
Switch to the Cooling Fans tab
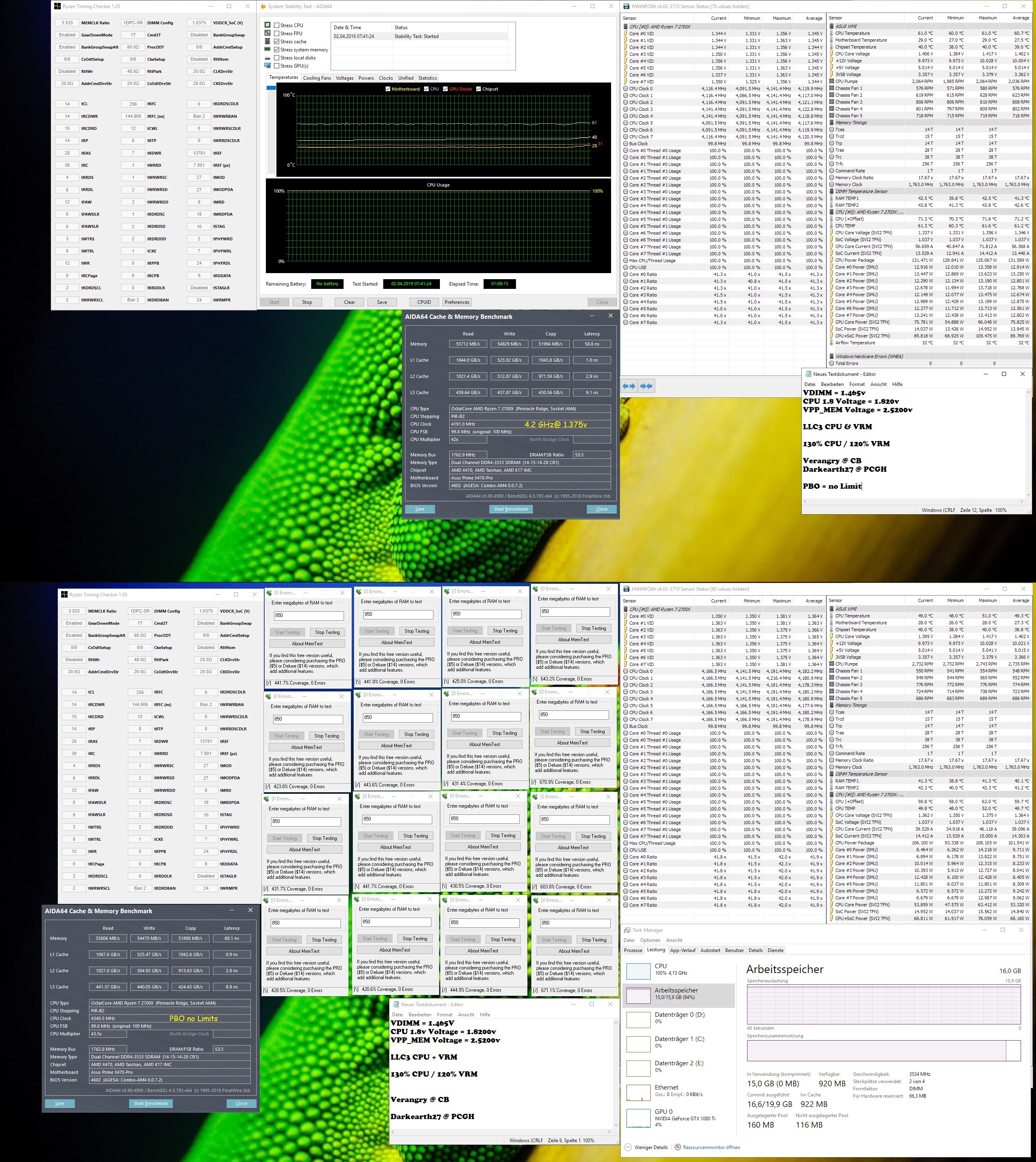[x=316, y=78]
